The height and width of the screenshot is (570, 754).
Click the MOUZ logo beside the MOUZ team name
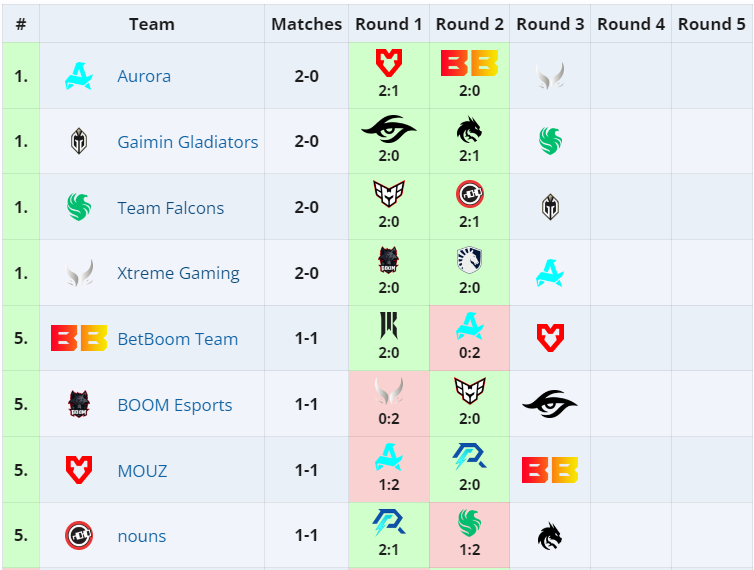point(79,470)
